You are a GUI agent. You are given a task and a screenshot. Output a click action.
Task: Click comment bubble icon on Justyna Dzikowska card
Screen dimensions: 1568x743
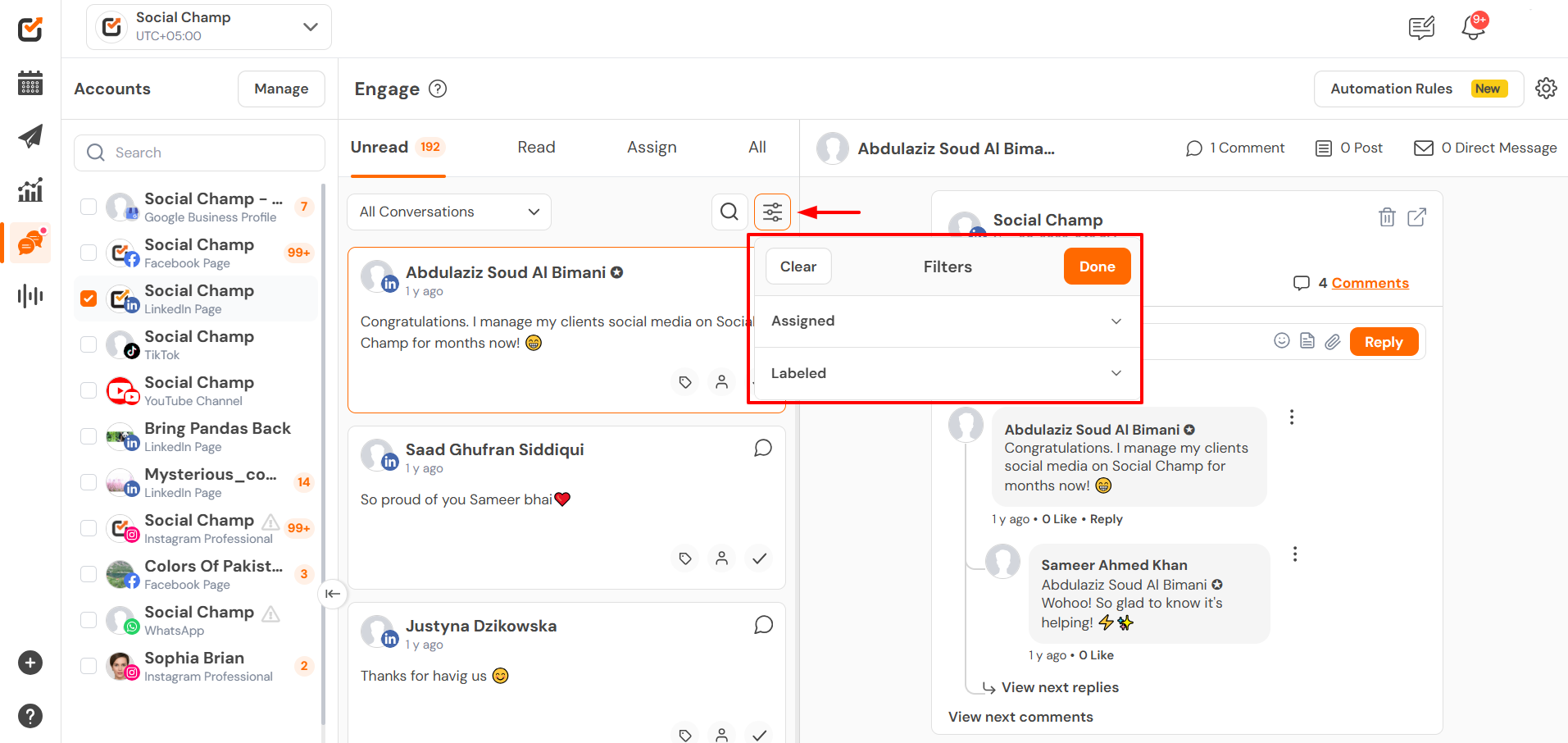[763, 625]
